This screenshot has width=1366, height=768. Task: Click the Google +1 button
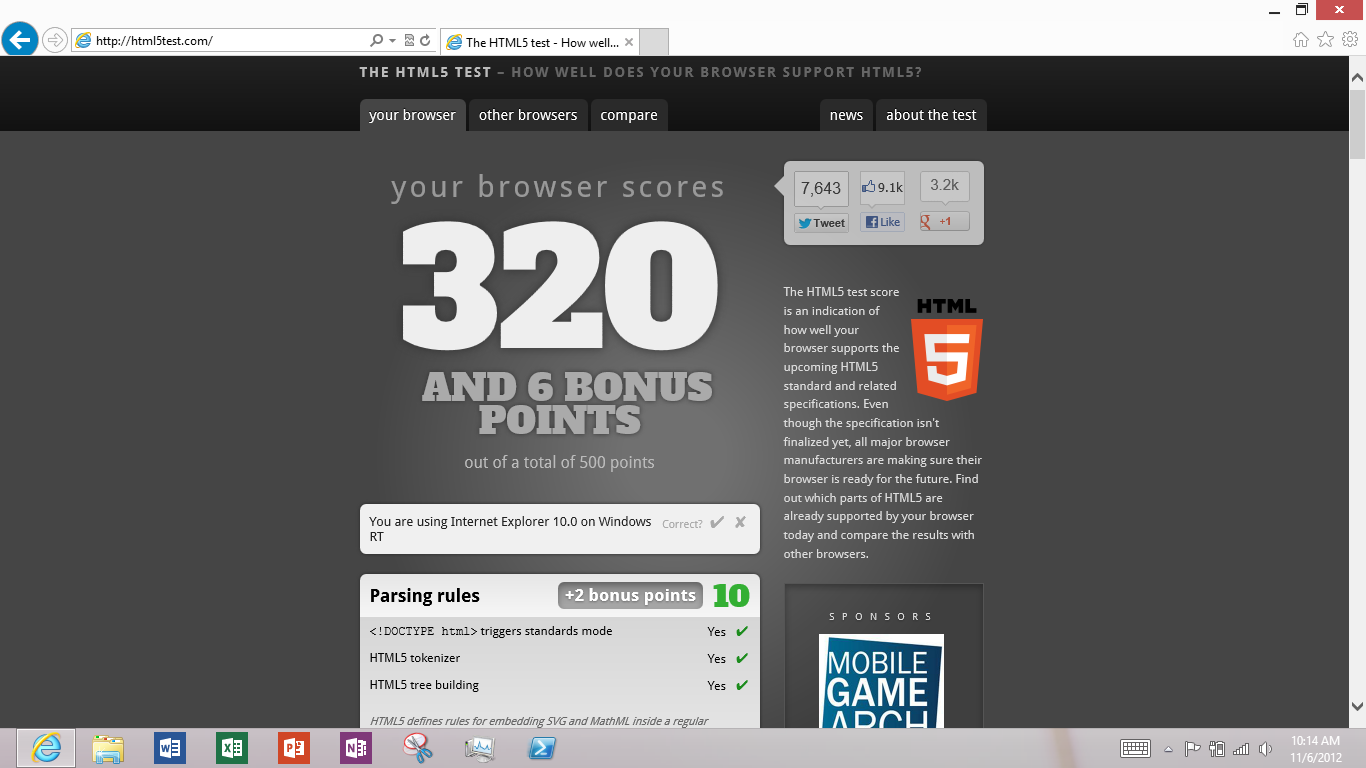click(x=945, y=221)
